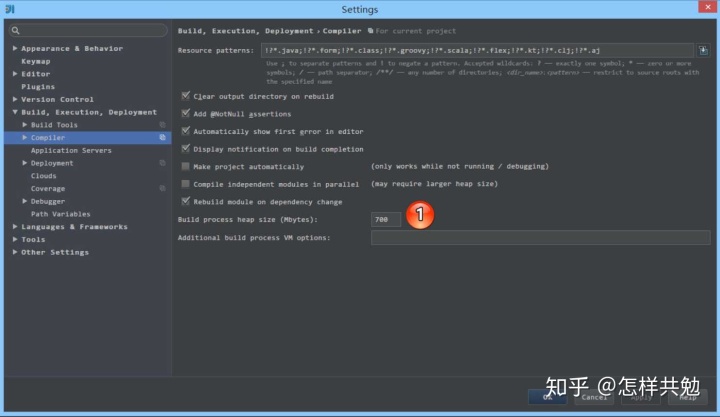The height and width of the screenshot is (417, 720).
Task: Open Keymap settings
Action: coord(36,61)
